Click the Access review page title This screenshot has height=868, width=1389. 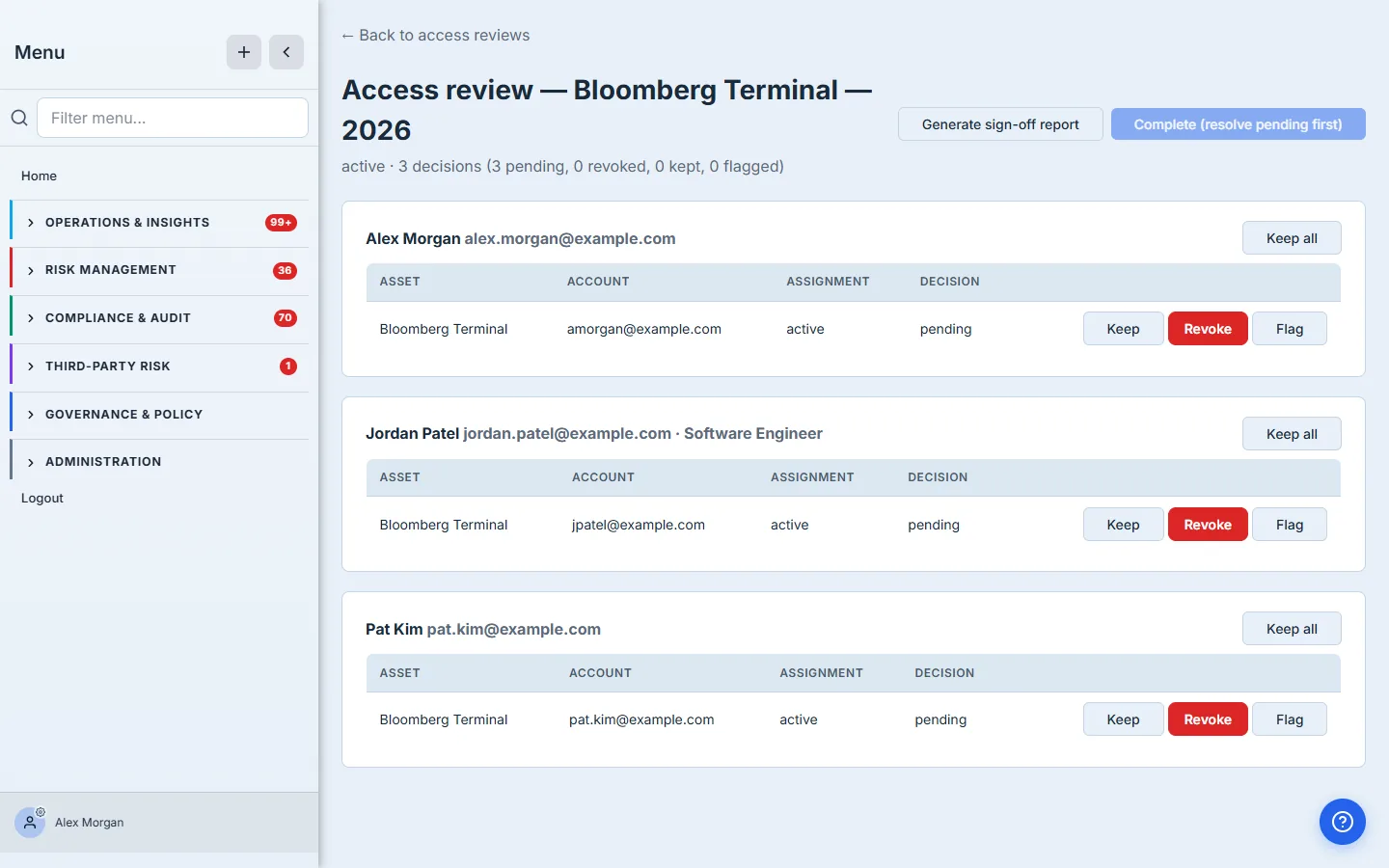tap(607, 109)
